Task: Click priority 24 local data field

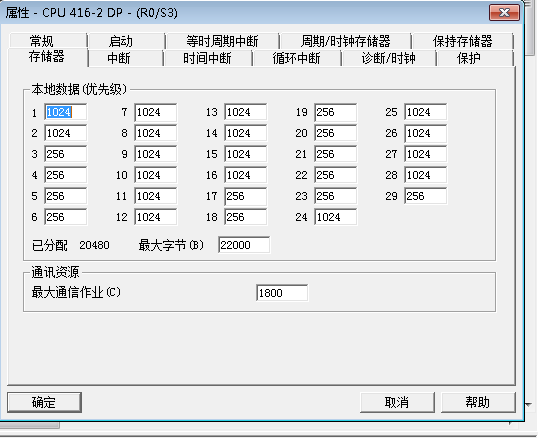Action: click(x=335, y=217)
